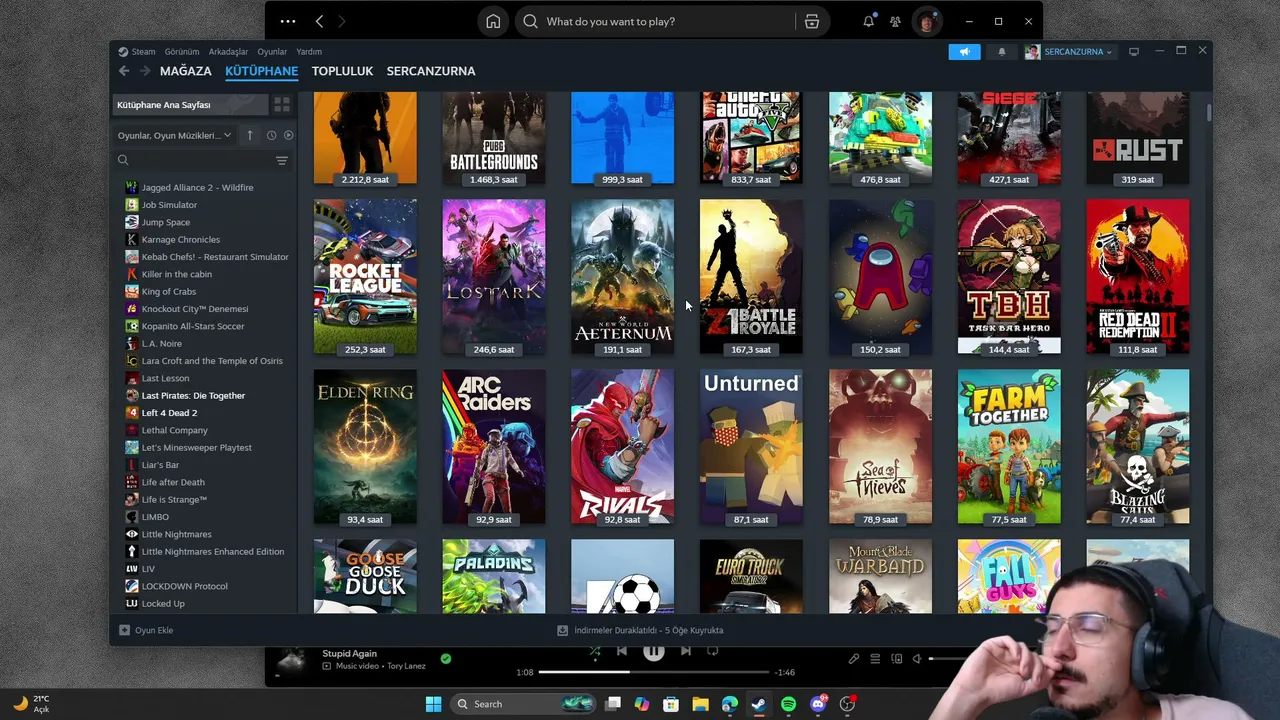Open the Oyunlar menu
This screenshot has width=1280, height=720.
click(272, 52)
